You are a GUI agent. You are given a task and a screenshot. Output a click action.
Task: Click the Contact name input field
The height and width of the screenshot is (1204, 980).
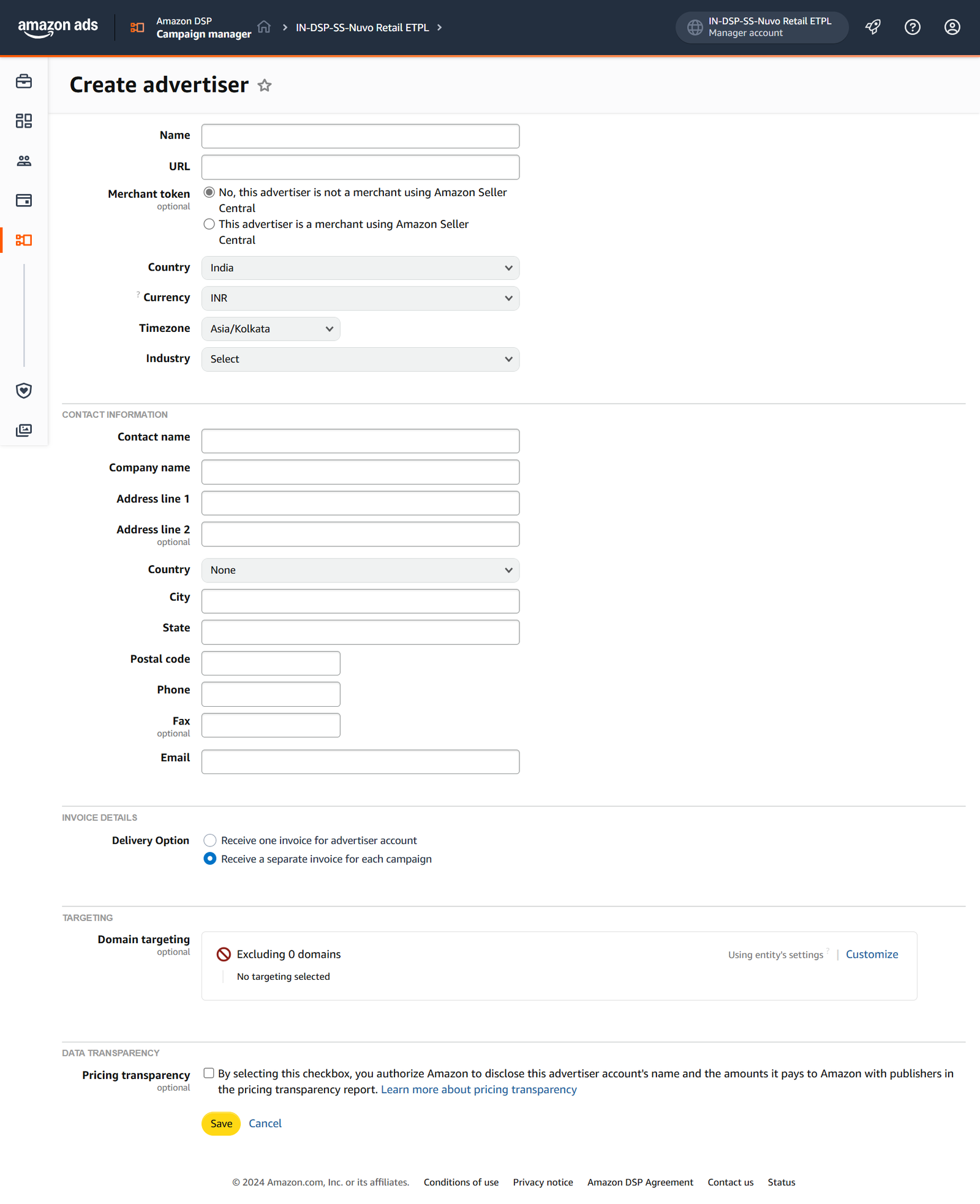pyautogui.click(x=360, y=441)
